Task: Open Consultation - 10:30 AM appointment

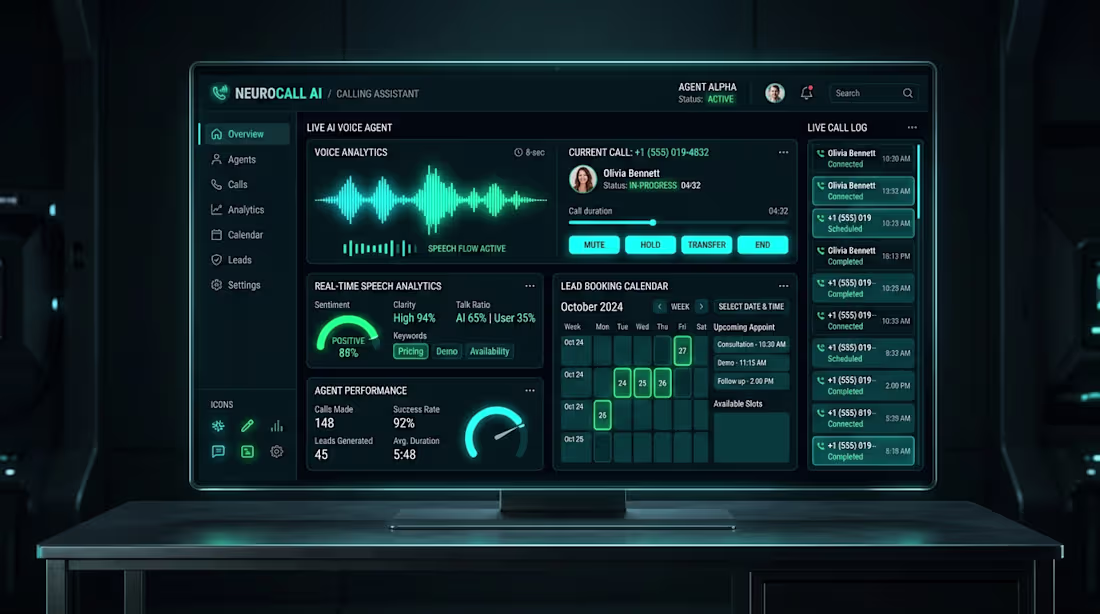Action: click(751, 345)
